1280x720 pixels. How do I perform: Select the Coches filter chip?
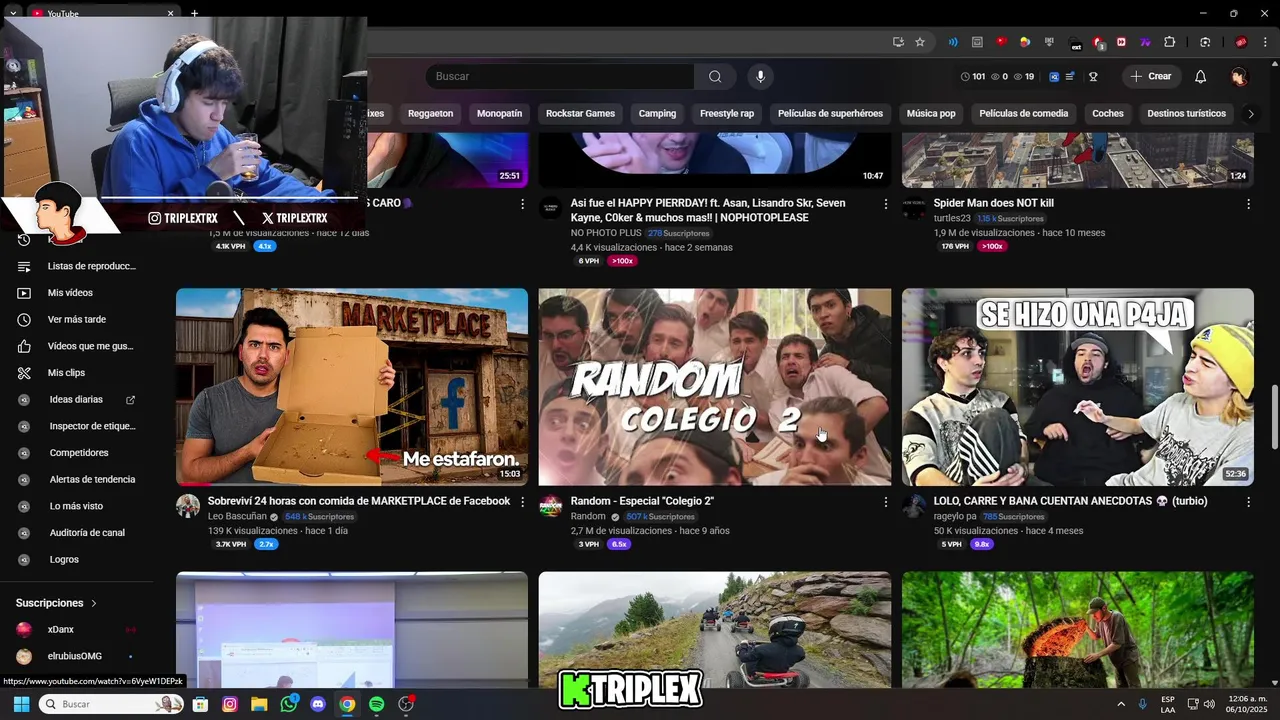pos(1108,114)
